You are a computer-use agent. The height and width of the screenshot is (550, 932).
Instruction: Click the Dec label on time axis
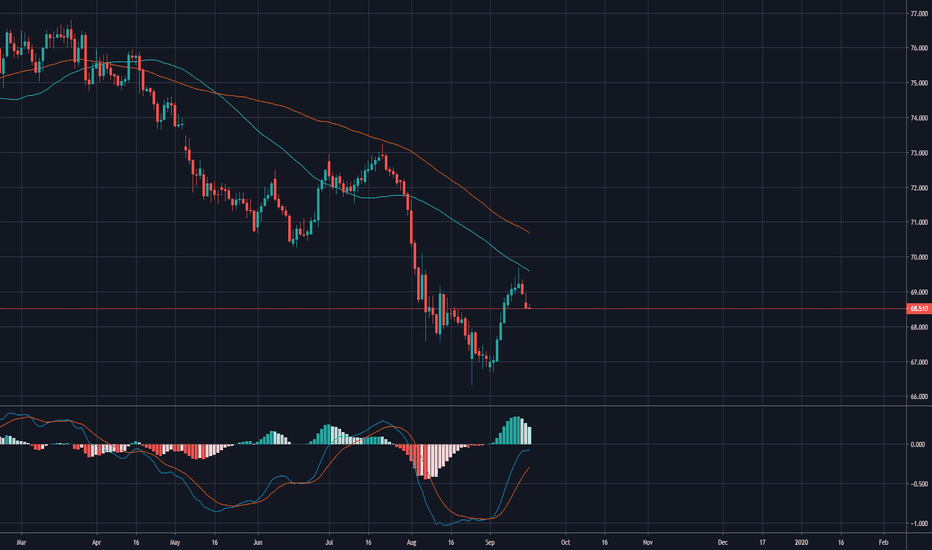(x=723, y=542)
